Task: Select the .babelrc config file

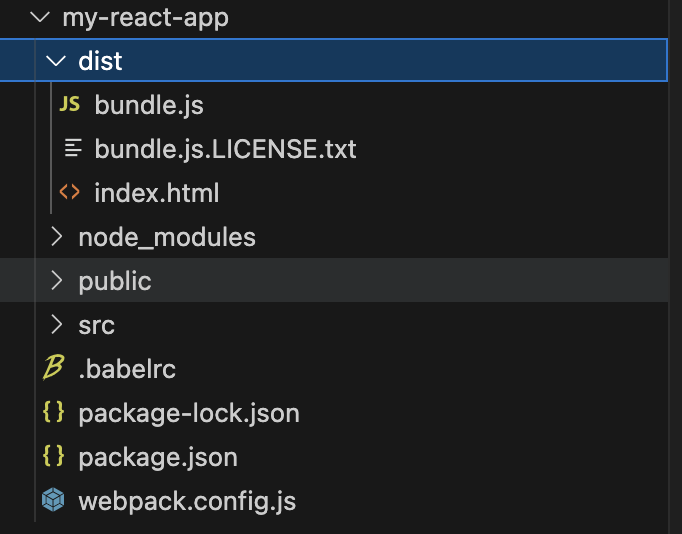Action: click(x=127, y=369)
